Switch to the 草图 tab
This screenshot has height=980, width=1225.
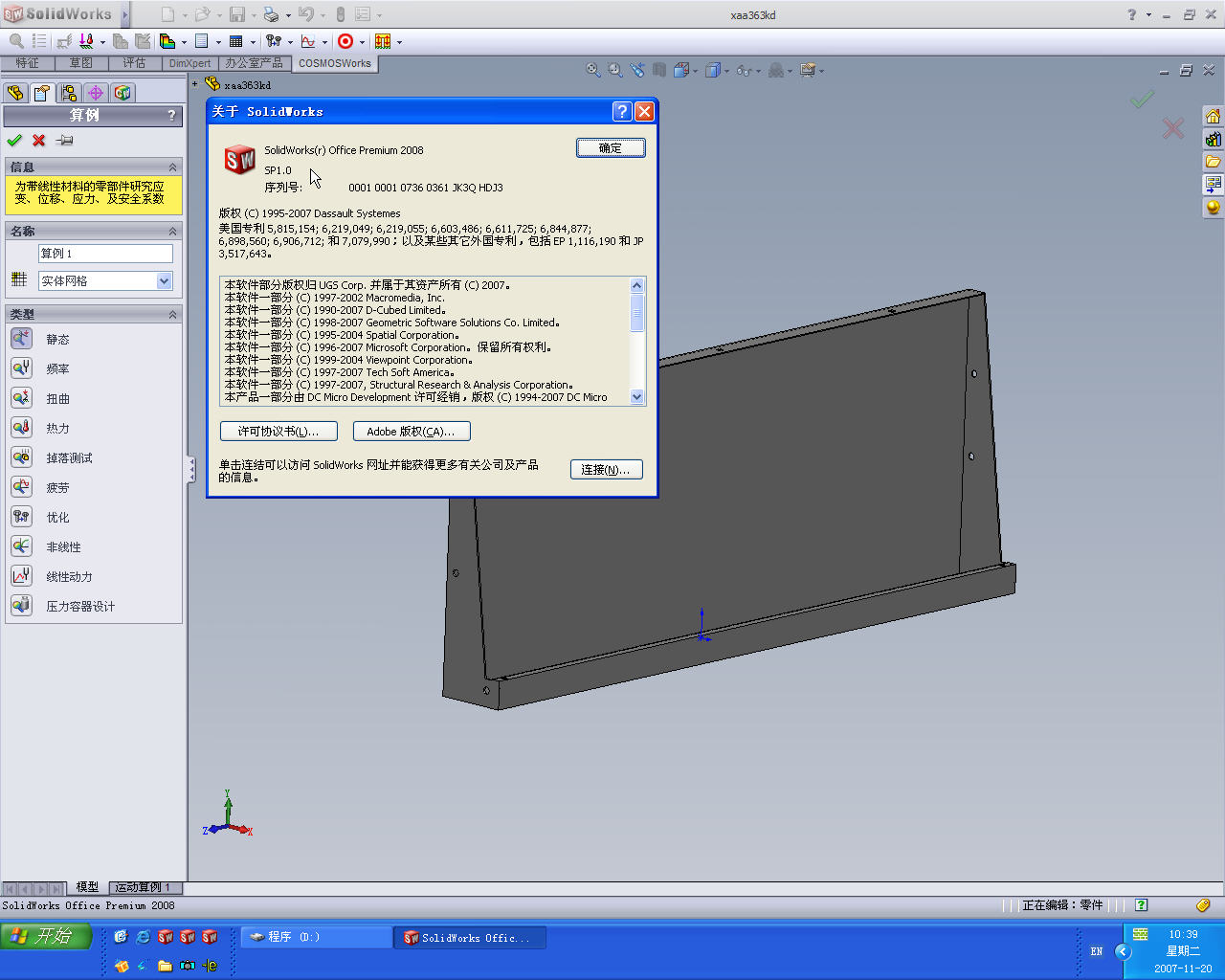[80, 63]
